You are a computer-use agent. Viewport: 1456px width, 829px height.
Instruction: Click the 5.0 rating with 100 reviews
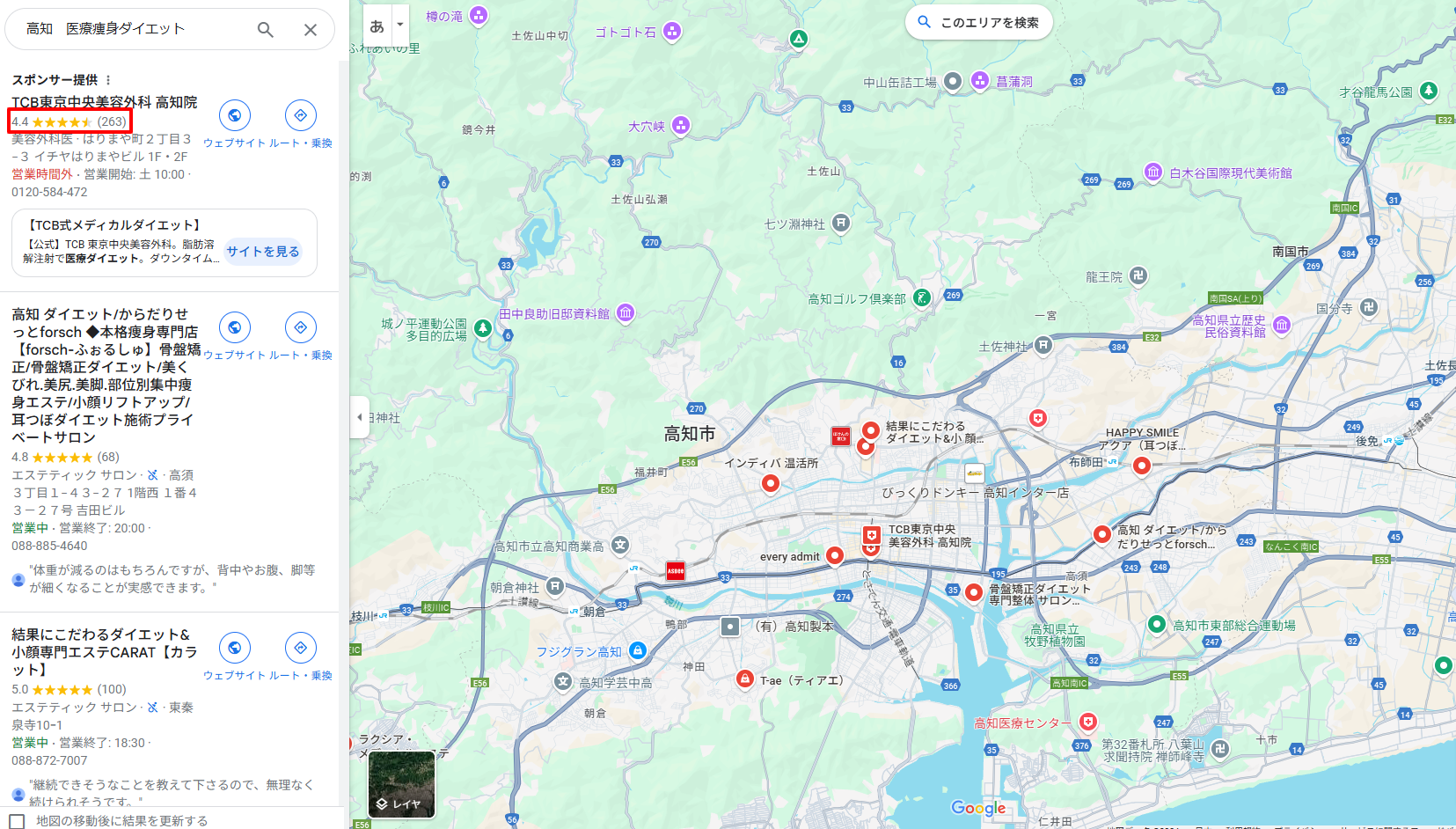click(x=69, y=690)
